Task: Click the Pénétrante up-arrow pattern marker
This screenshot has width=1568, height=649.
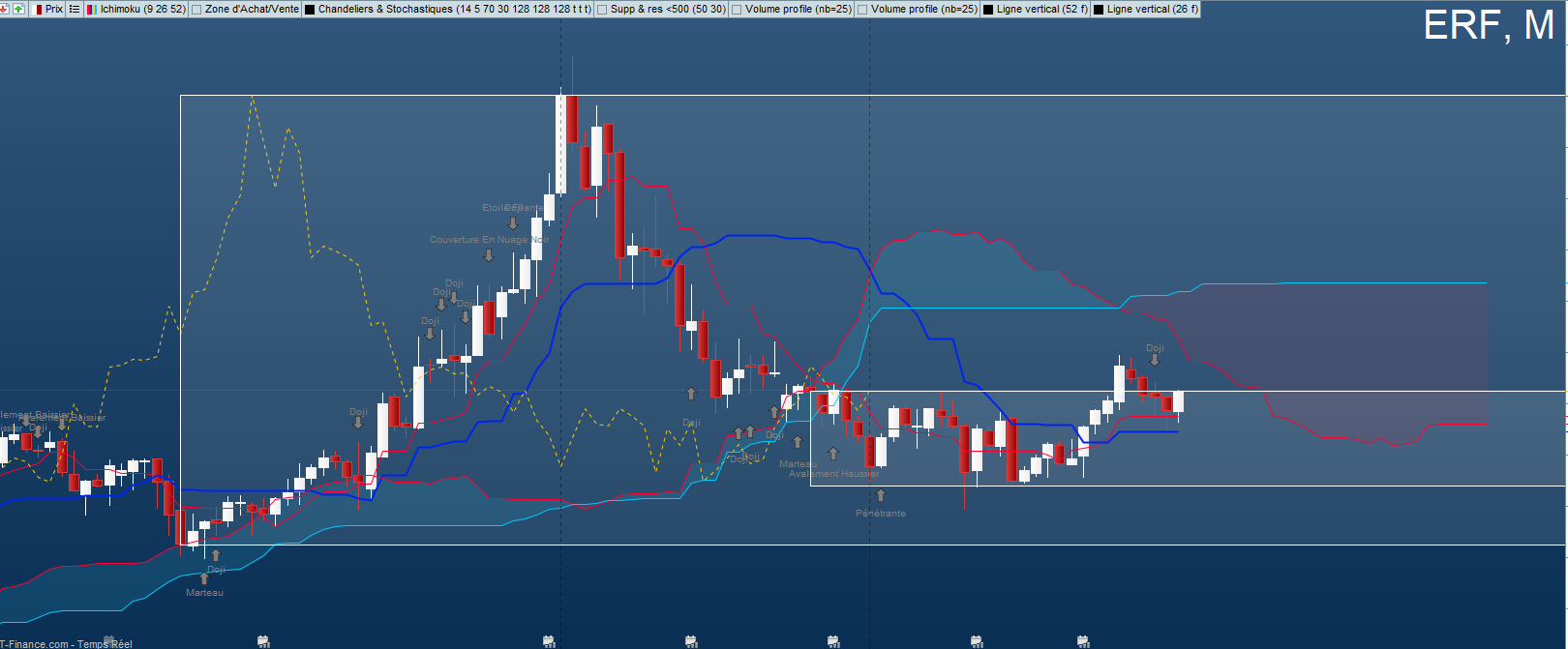Action: (880, 496)
